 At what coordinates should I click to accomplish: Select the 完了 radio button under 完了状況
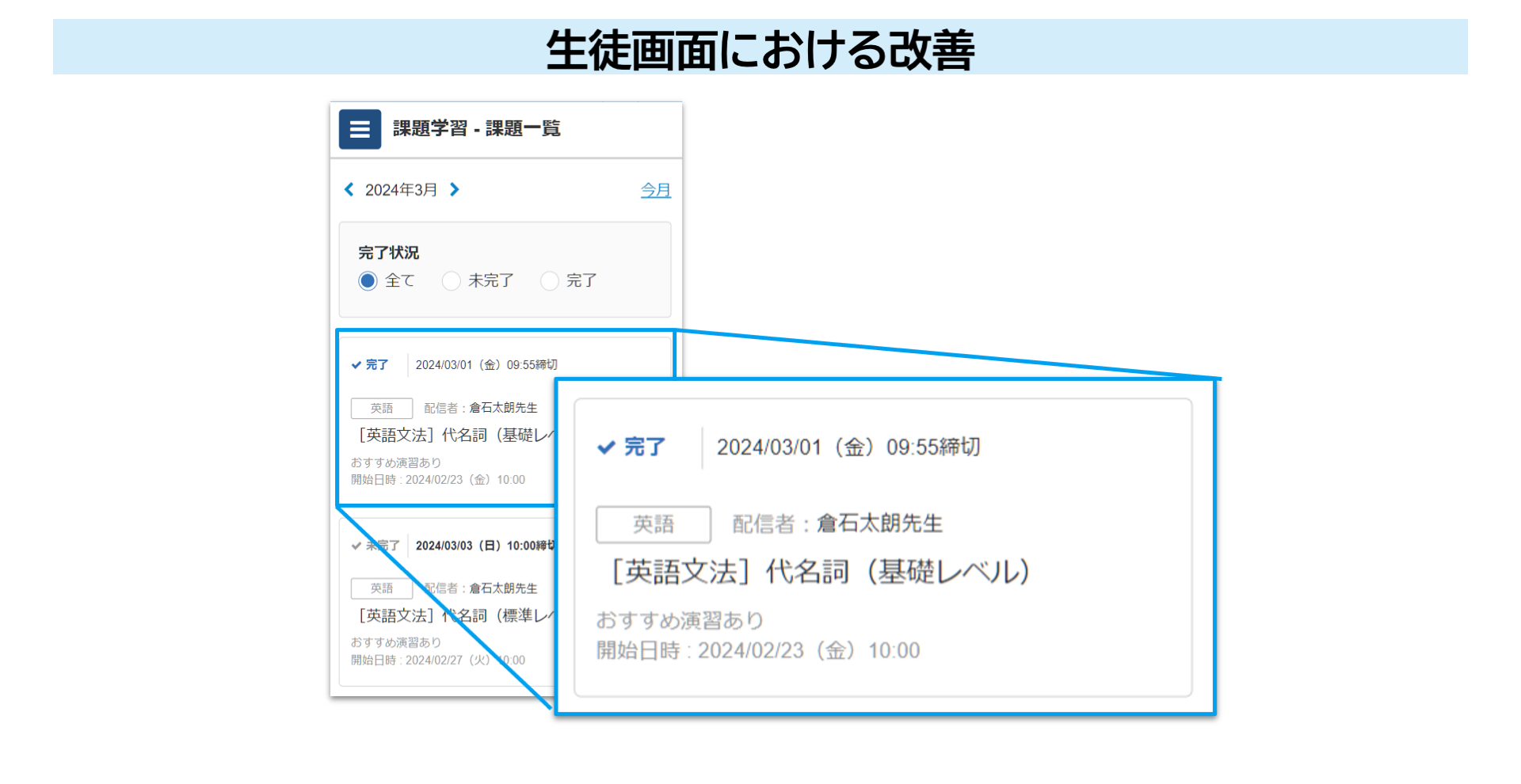(x=549, y=281)
